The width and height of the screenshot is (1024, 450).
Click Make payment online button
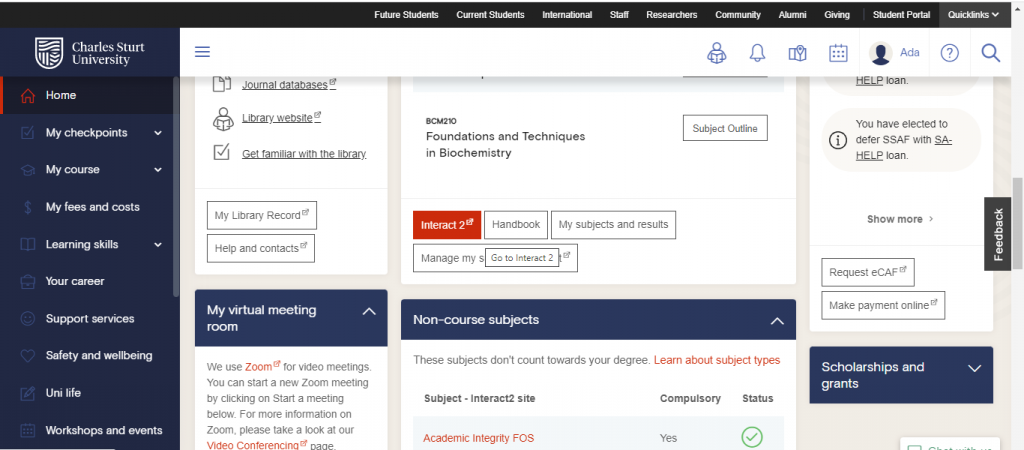point(883,305)
